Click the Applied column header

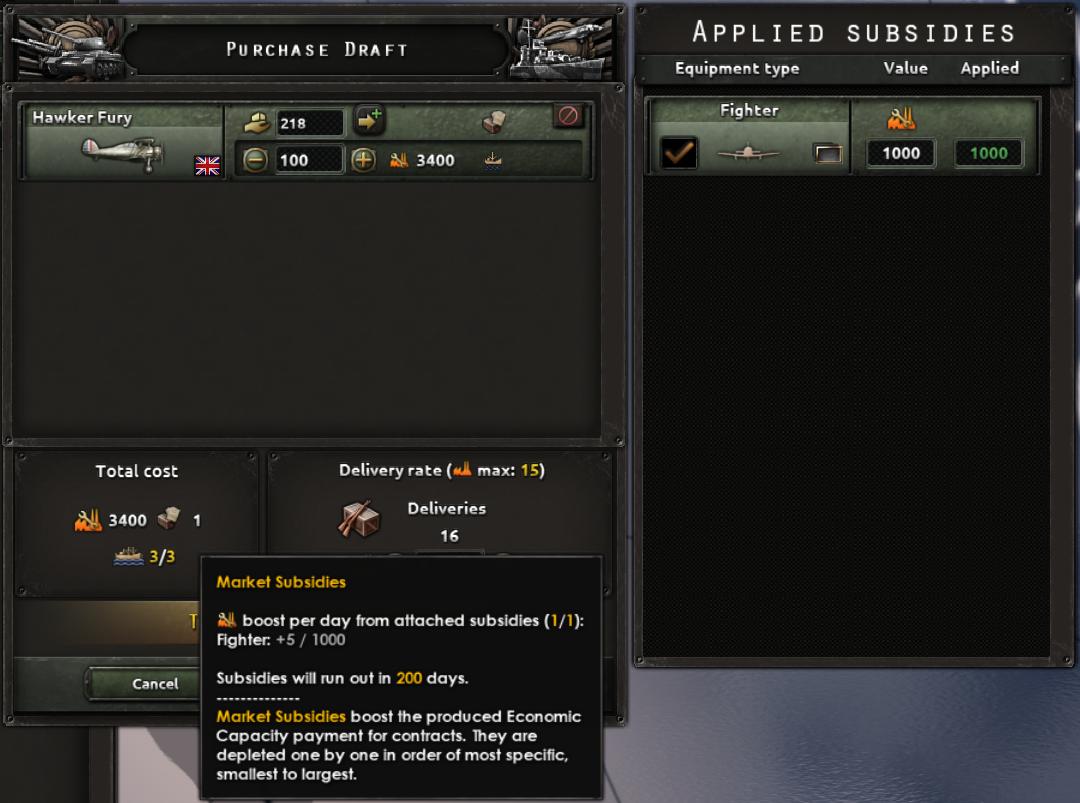pyautogui.click(x=990, y=68)
